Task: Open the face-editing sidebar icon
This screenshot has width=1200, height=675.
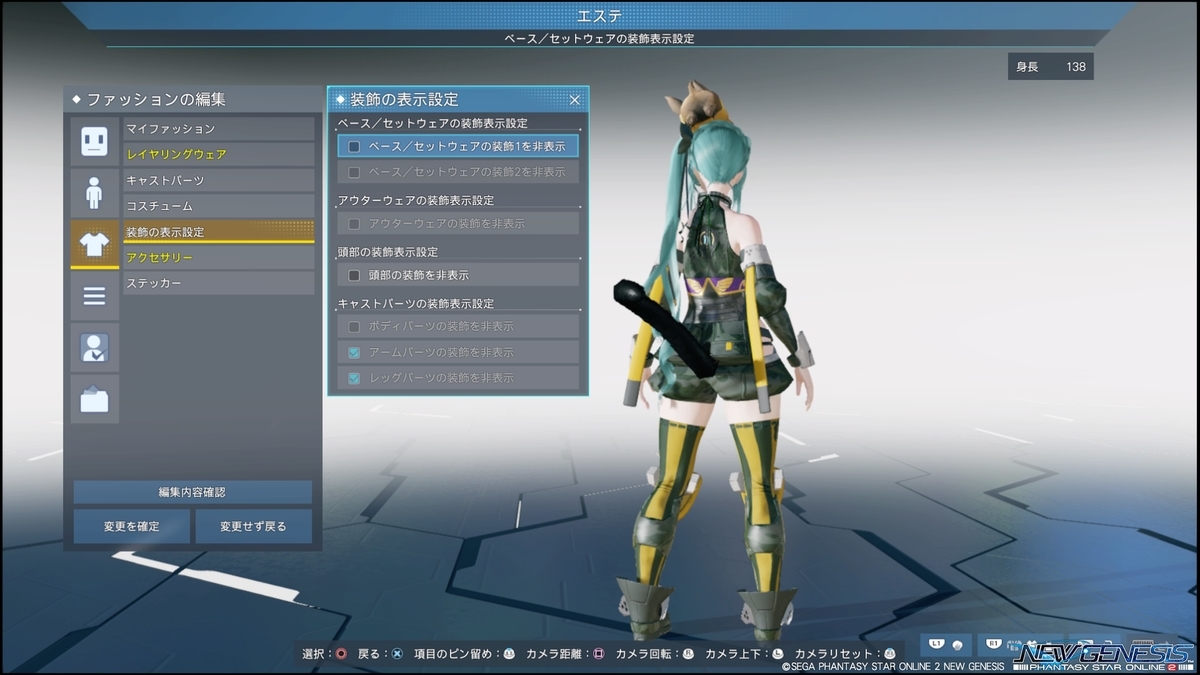Action: pos(94,141)
